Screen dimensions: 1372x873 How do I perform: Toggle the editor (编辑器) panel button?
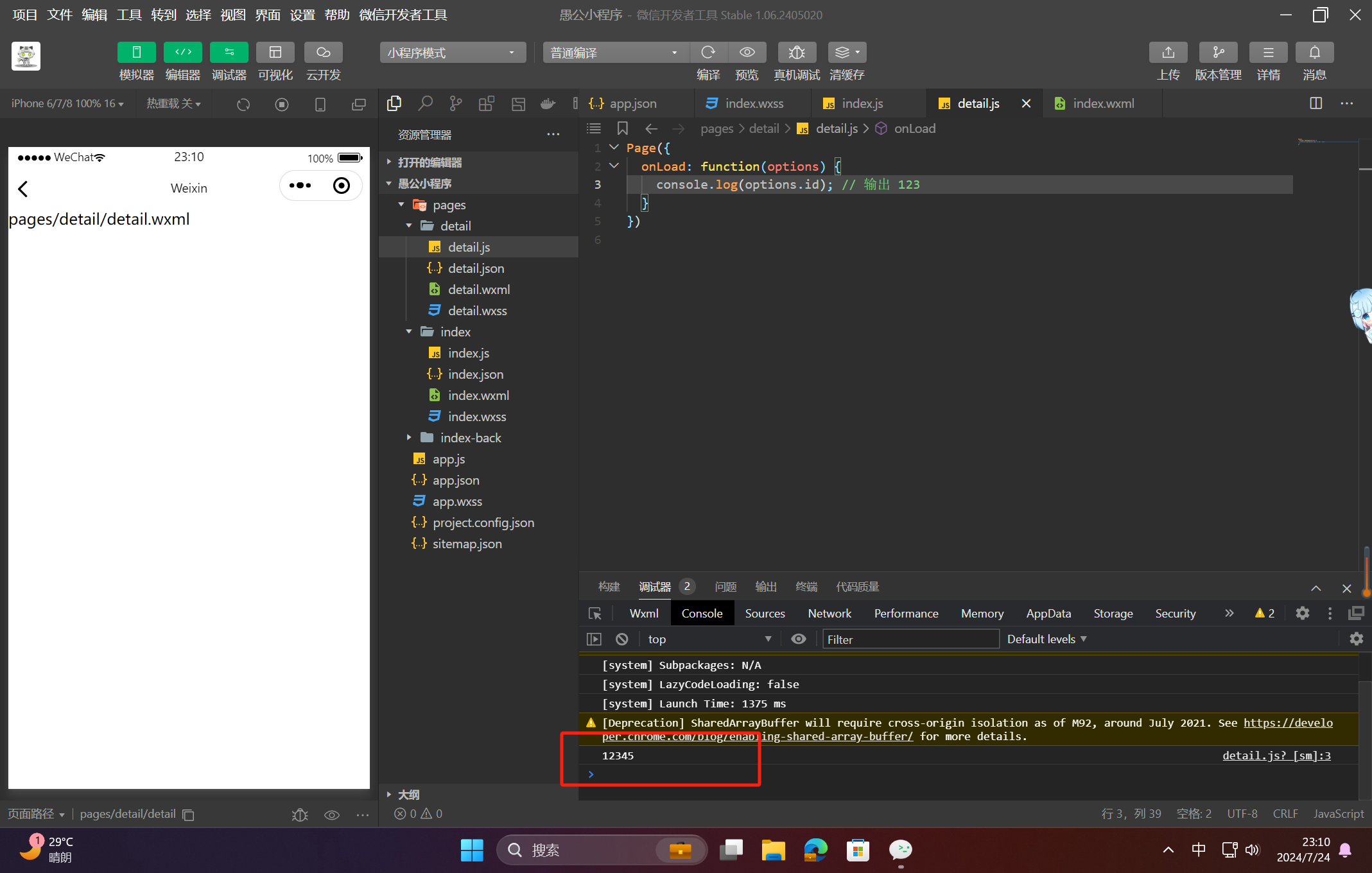click(182, 53)
